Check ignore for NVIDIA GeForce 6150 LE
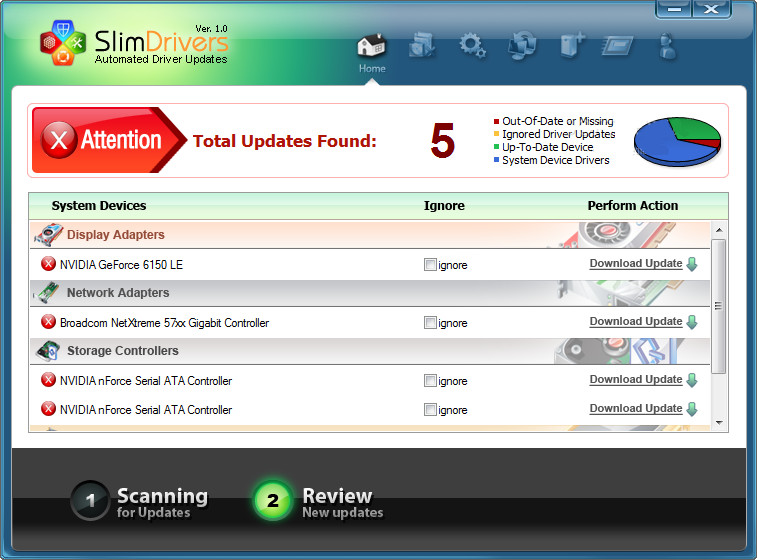The height and width of the screenshot is (560, 757). point(430,265)
